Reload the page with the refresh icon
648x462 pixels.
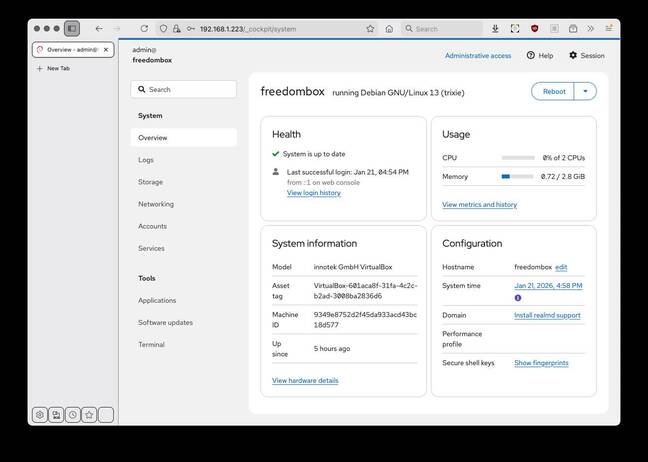(x=144, y=29)
